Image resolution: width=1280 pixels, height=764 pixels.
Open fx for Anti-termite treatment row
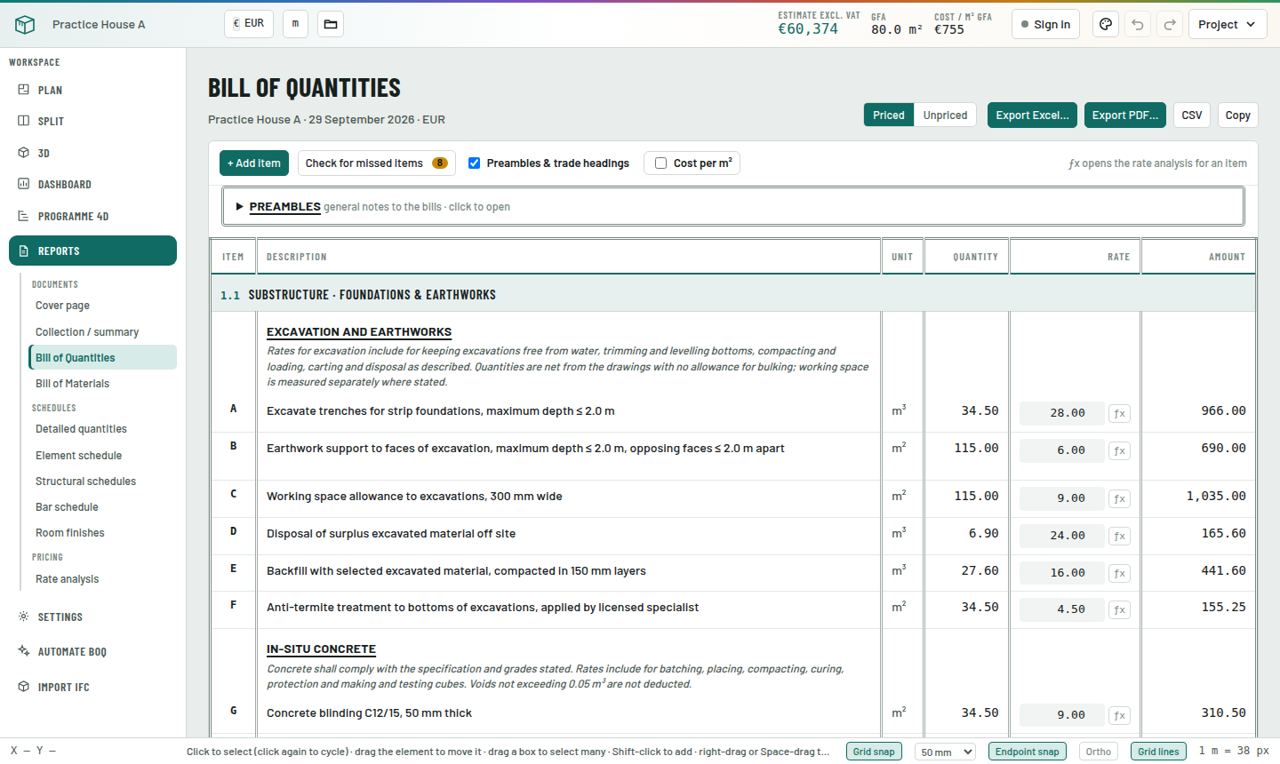[1119, 610]
